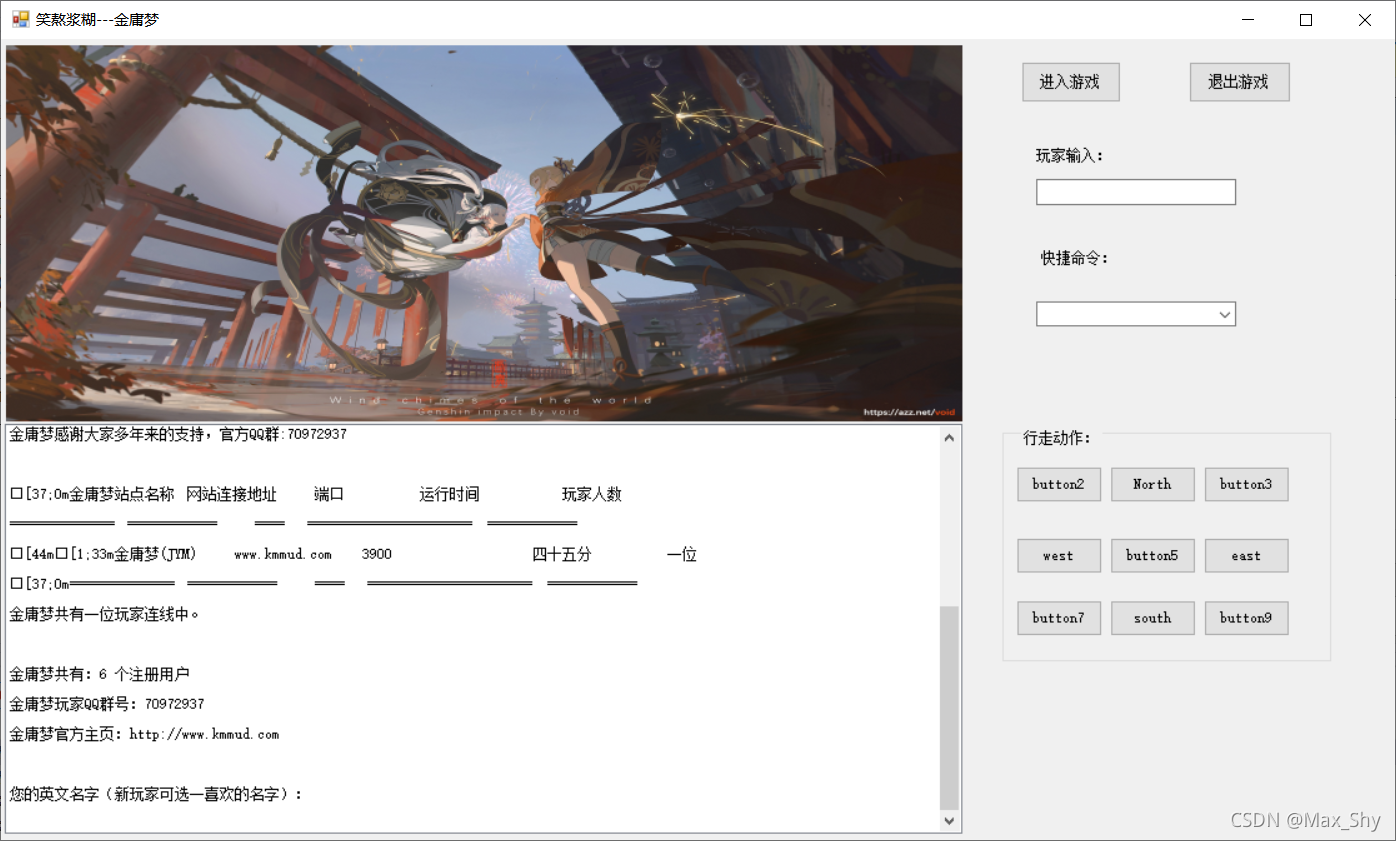The width and height of the screenshot is (1396, 841).
Task: Click the 网站连接地址 column header text
Action: click(x=231, y=494)
